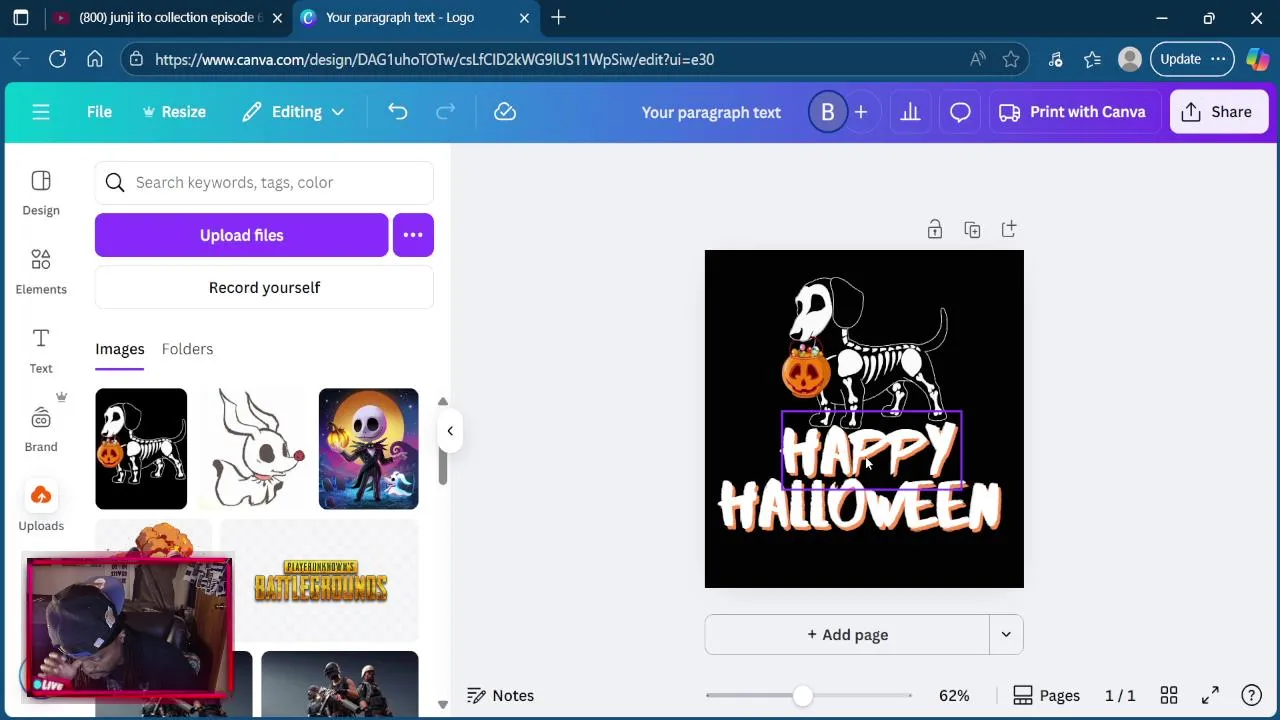The height and width of the screenshot is (720, 1280).
Task: Expand the Add page dropdown arrow
Action: point(1006,635)
